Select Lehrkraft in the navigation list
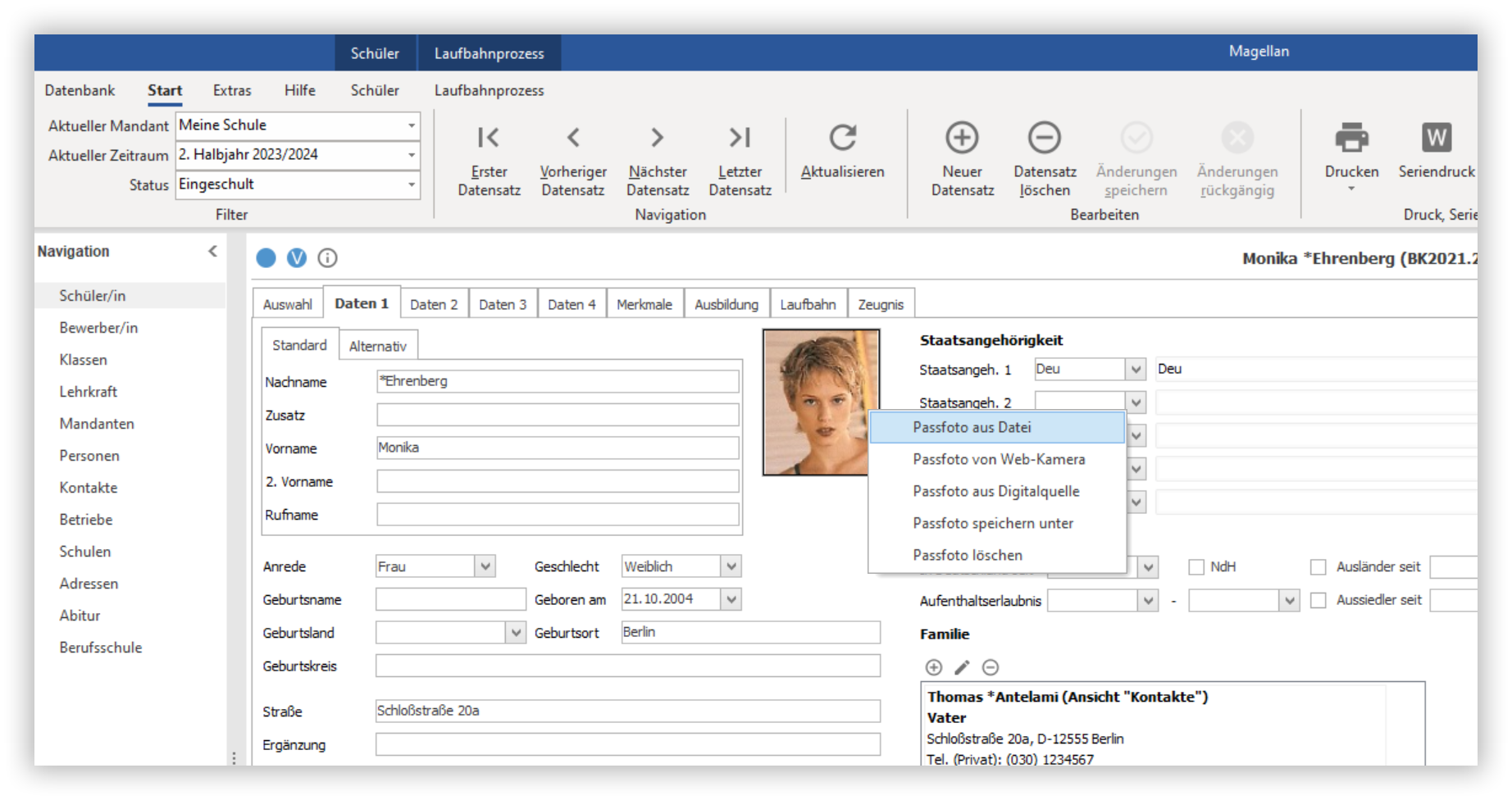The image size is (1512, 800). click(88, 392)
